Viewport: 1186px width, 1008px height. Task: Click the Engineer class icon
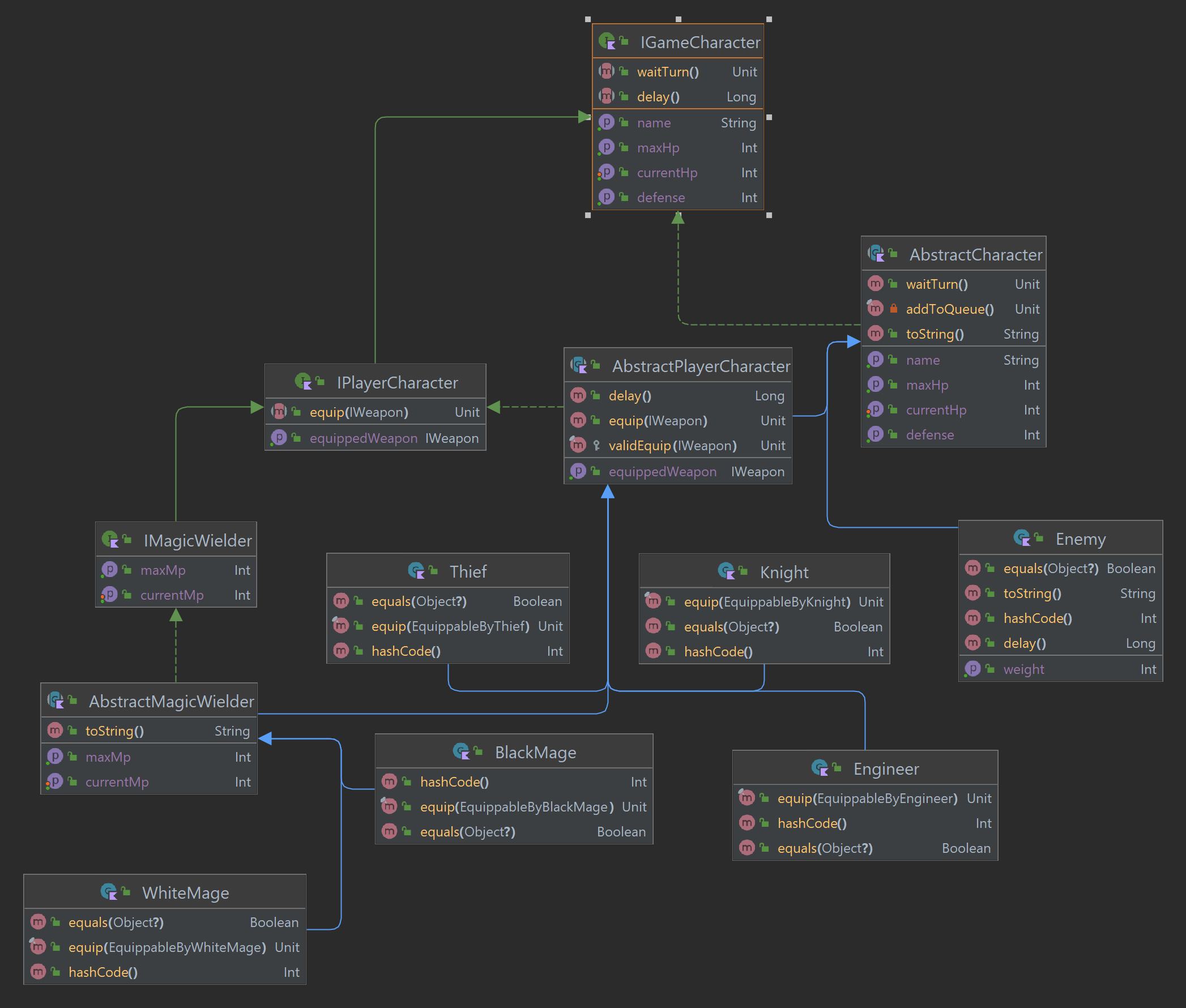point(820,767)
